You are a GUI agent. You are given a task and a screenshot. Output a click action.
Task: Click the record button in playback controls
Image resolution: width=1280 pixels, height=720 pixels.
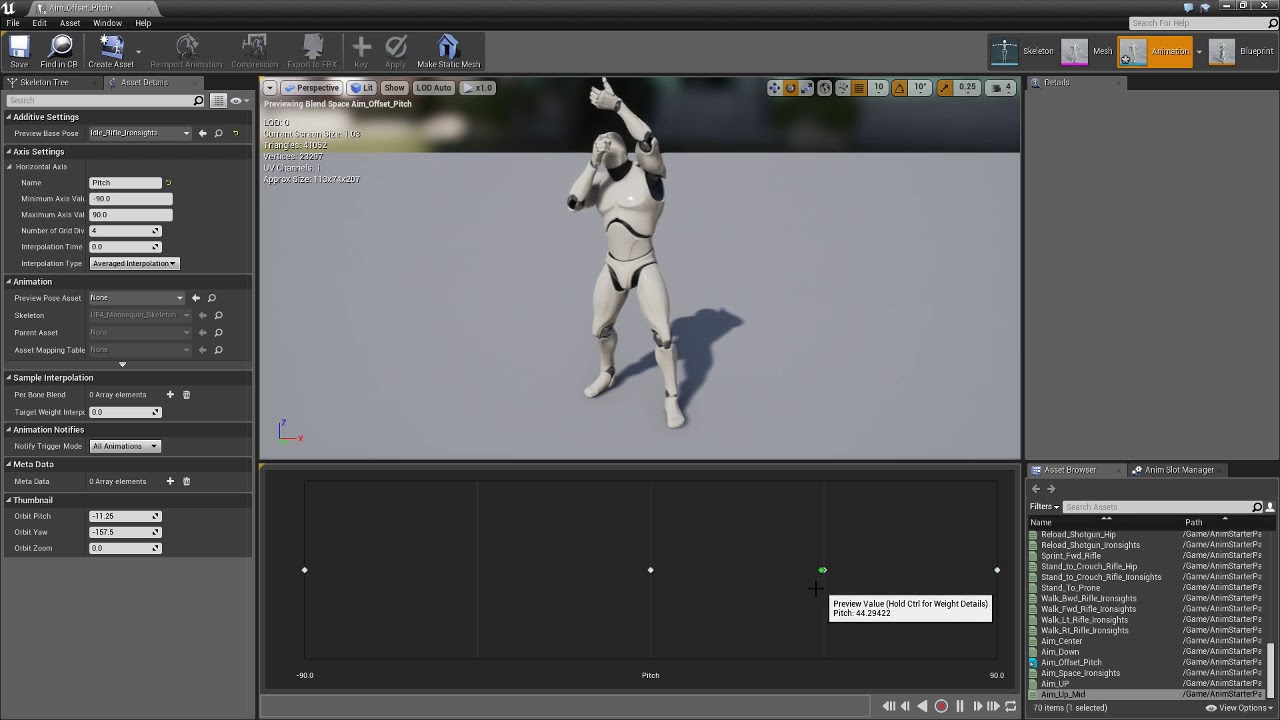point(941,706)
